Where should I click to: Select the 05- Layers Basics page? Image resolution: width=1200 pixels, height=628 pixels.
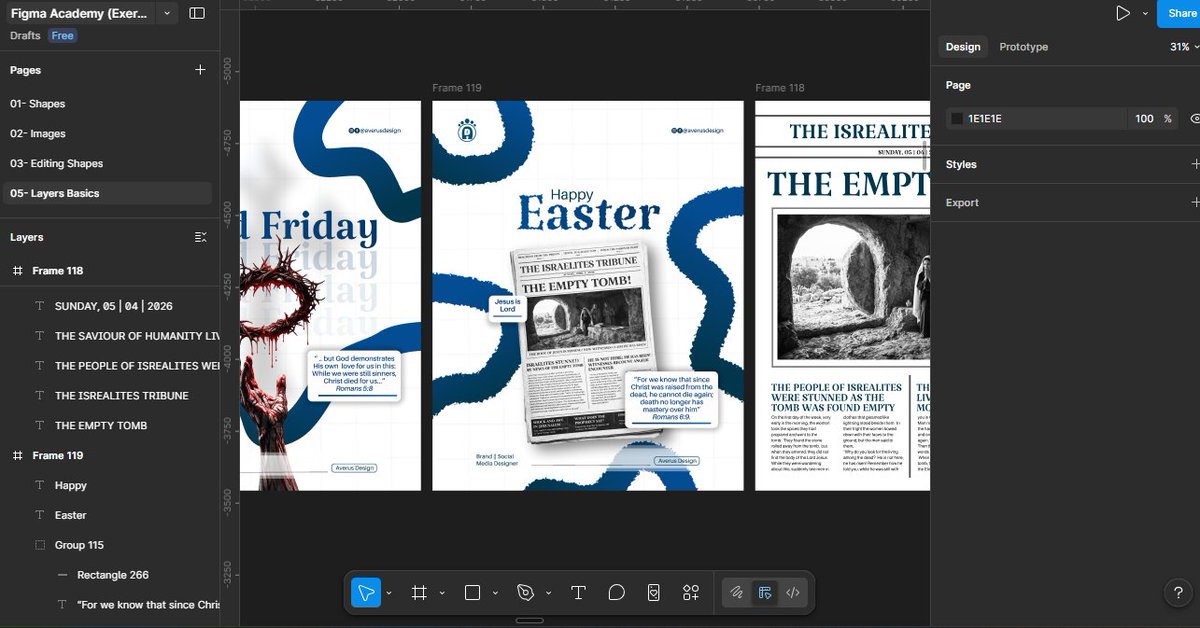[108, 194]
